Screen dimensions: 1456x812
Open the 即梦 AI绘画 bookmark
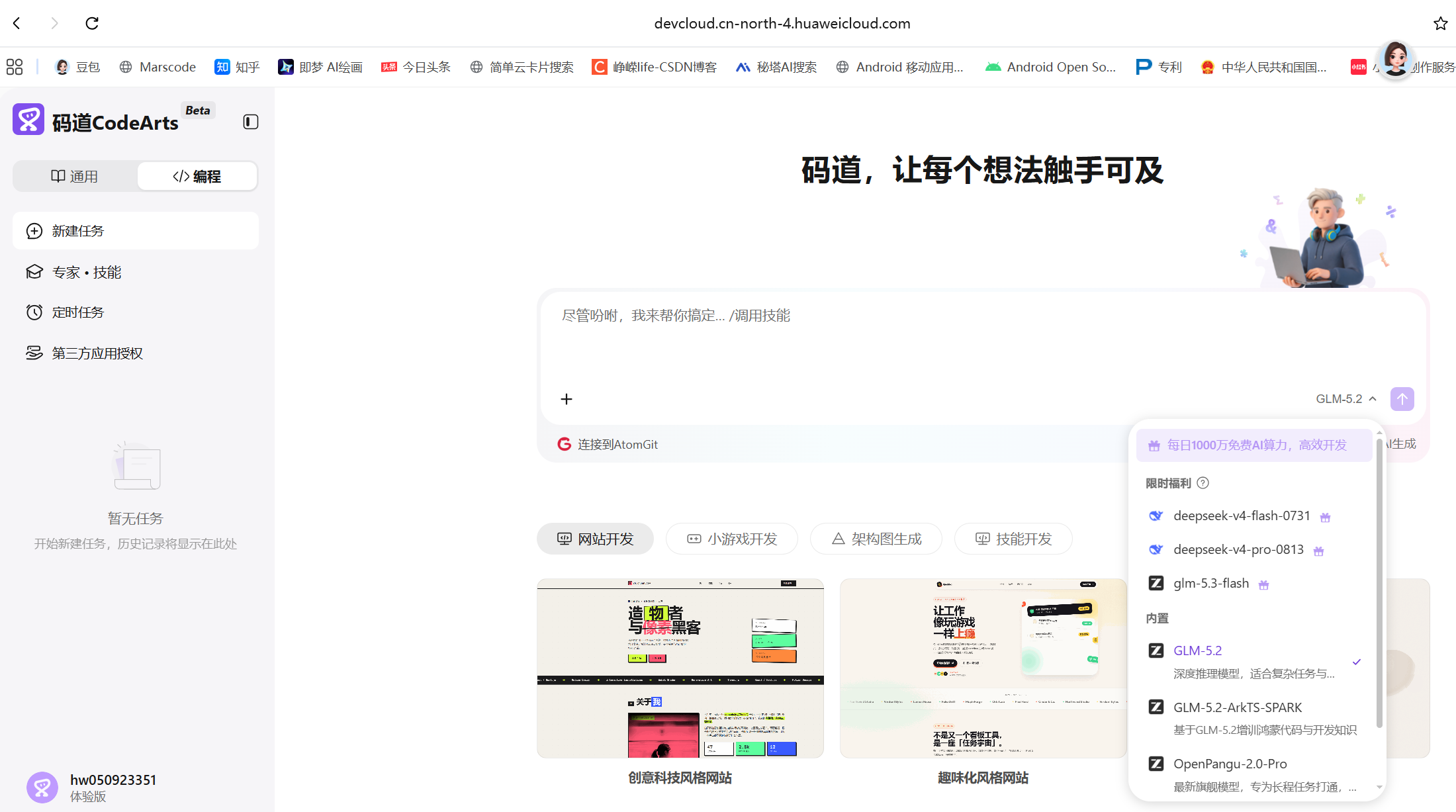tap(320, 67)
